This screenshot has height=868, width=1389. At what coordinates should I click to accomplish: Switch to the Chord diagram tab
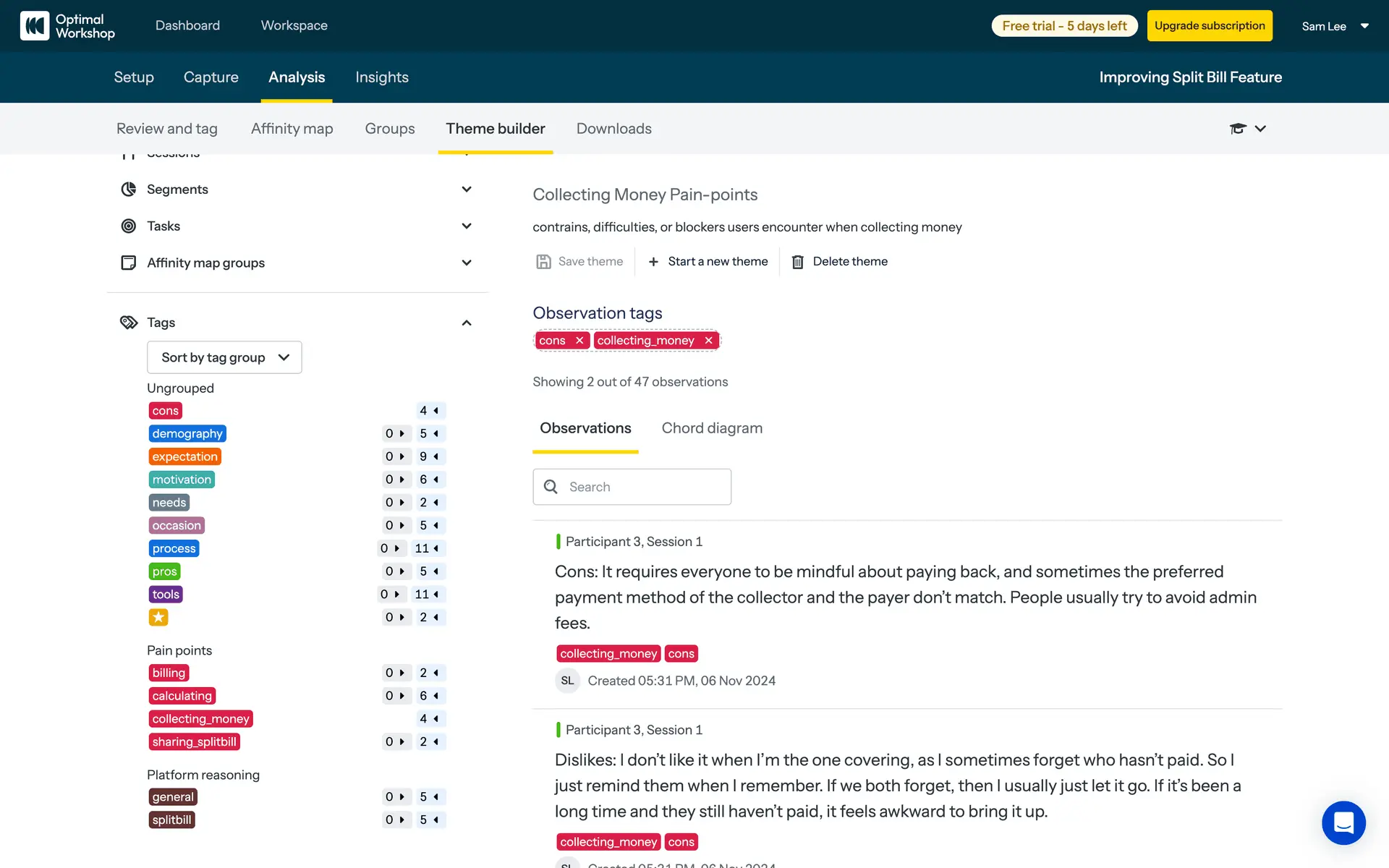click(712, 428)
